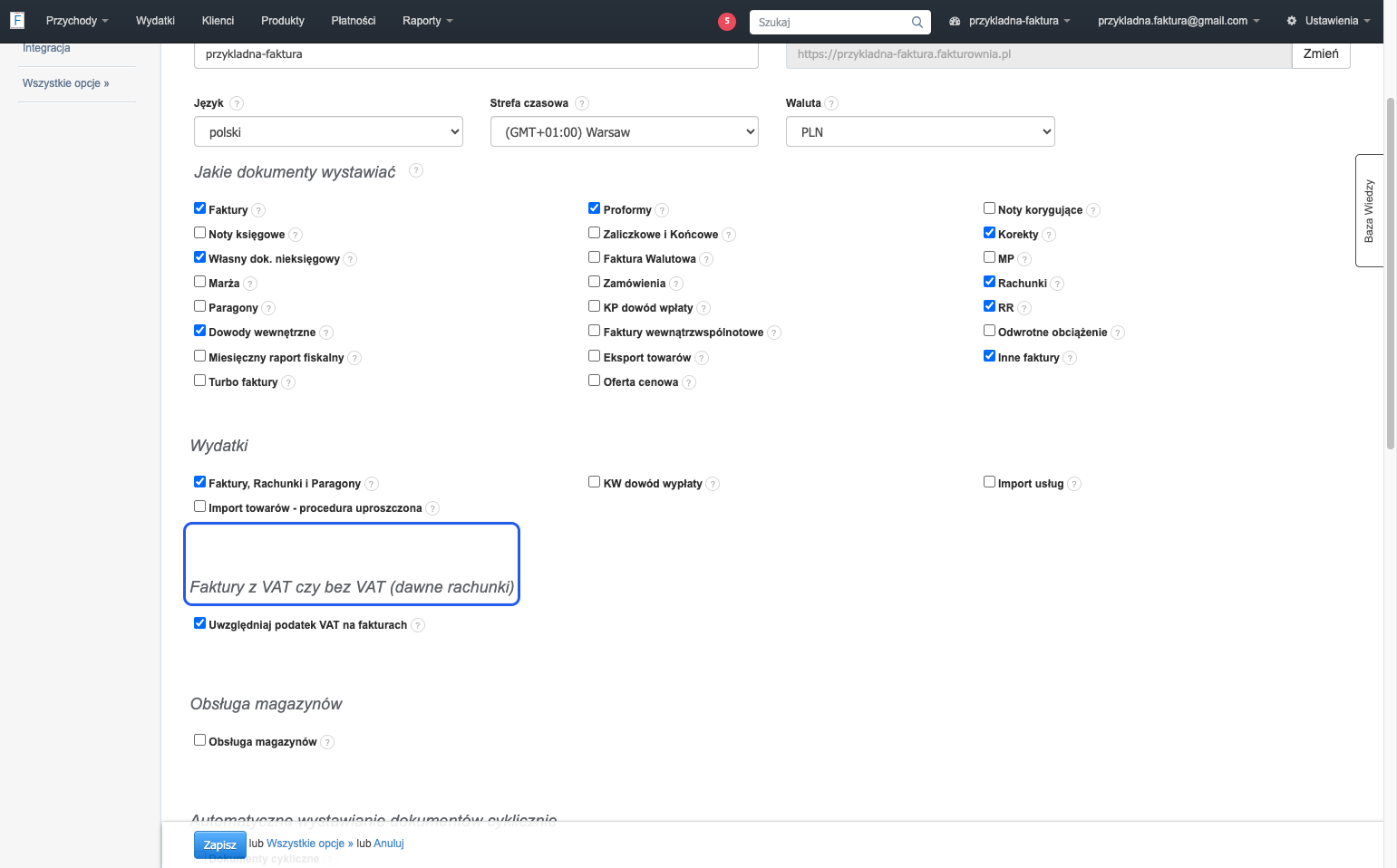Show help for Korekty option
Viewport: 1397px width, 868px height.
coord(1049,235)
